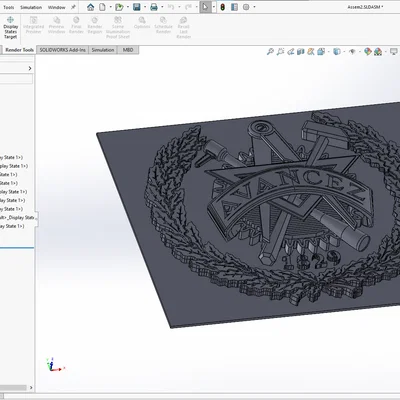Screen dimensions: 400x400
Task: Click Scene Illumination Proof Sheet
Action: 118,28
